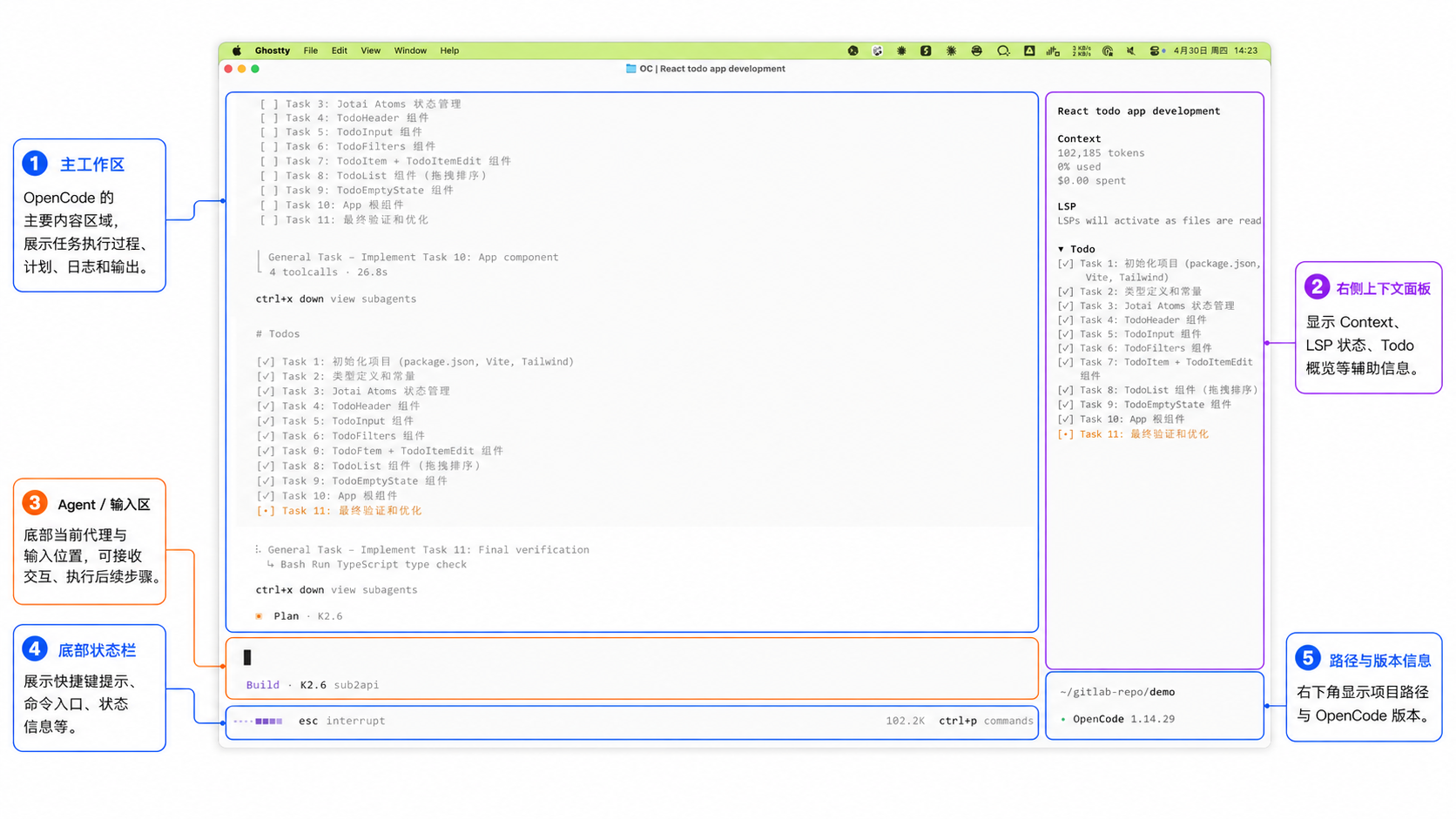This screenshot has width=1456, height=819.
Task: Click the LSP heading in sidebar
Action: pos(1067,207)
